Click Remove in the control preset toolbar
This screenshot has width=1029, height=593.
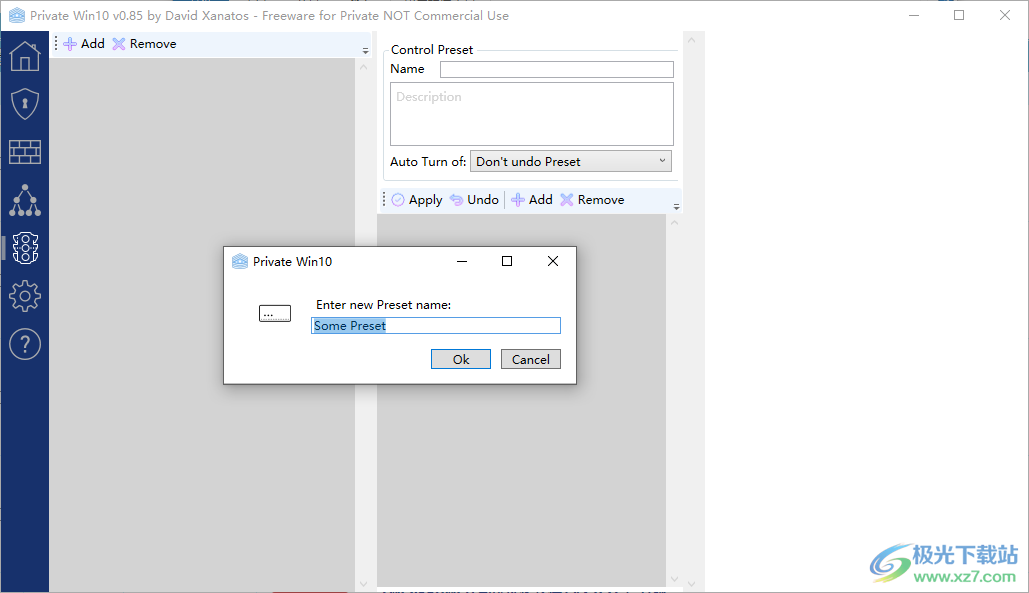point(592,200)
